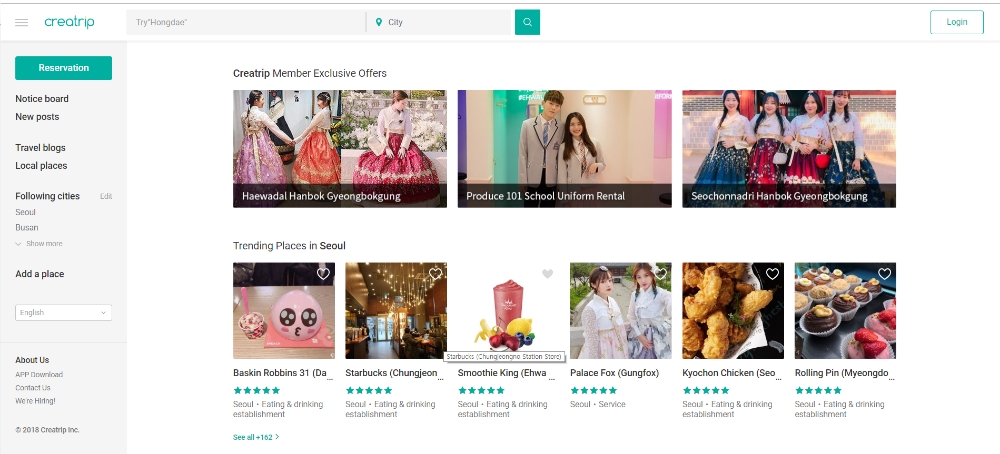
Task: Toggle heart on Starbucks Chungjeongno card
Action: tap(436, 274)
